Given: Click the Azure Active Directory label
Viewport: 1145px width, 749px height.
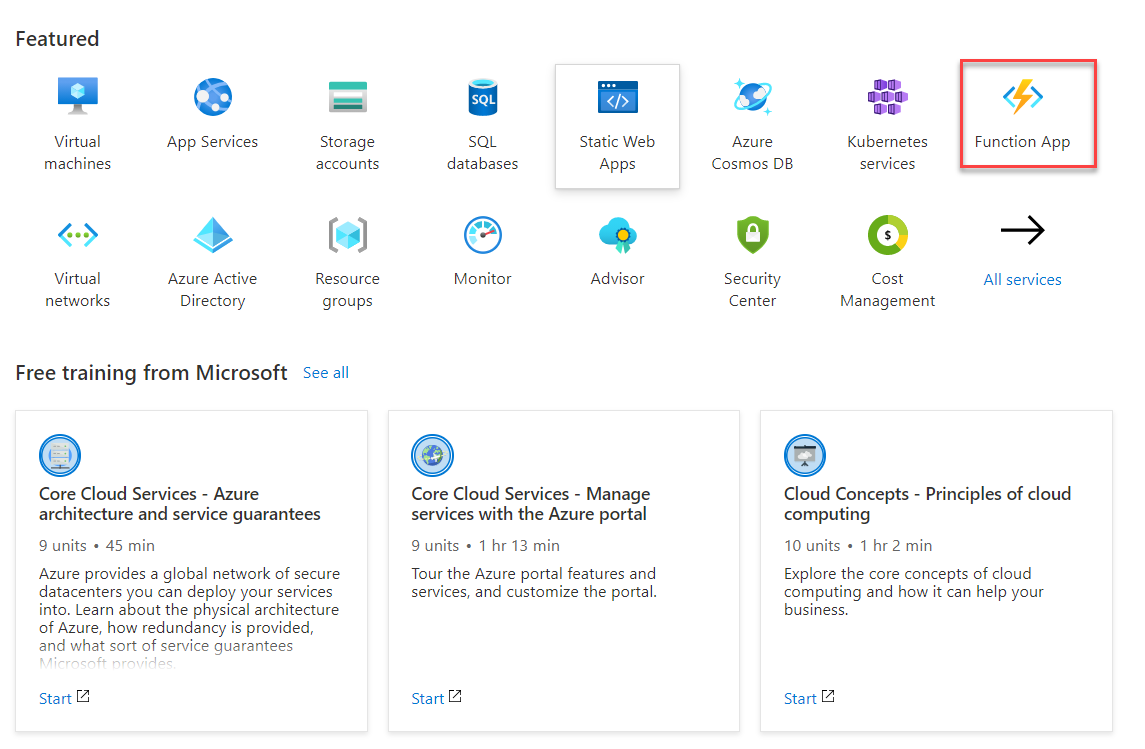Looking at the screenshot, I should pos(212,290).
